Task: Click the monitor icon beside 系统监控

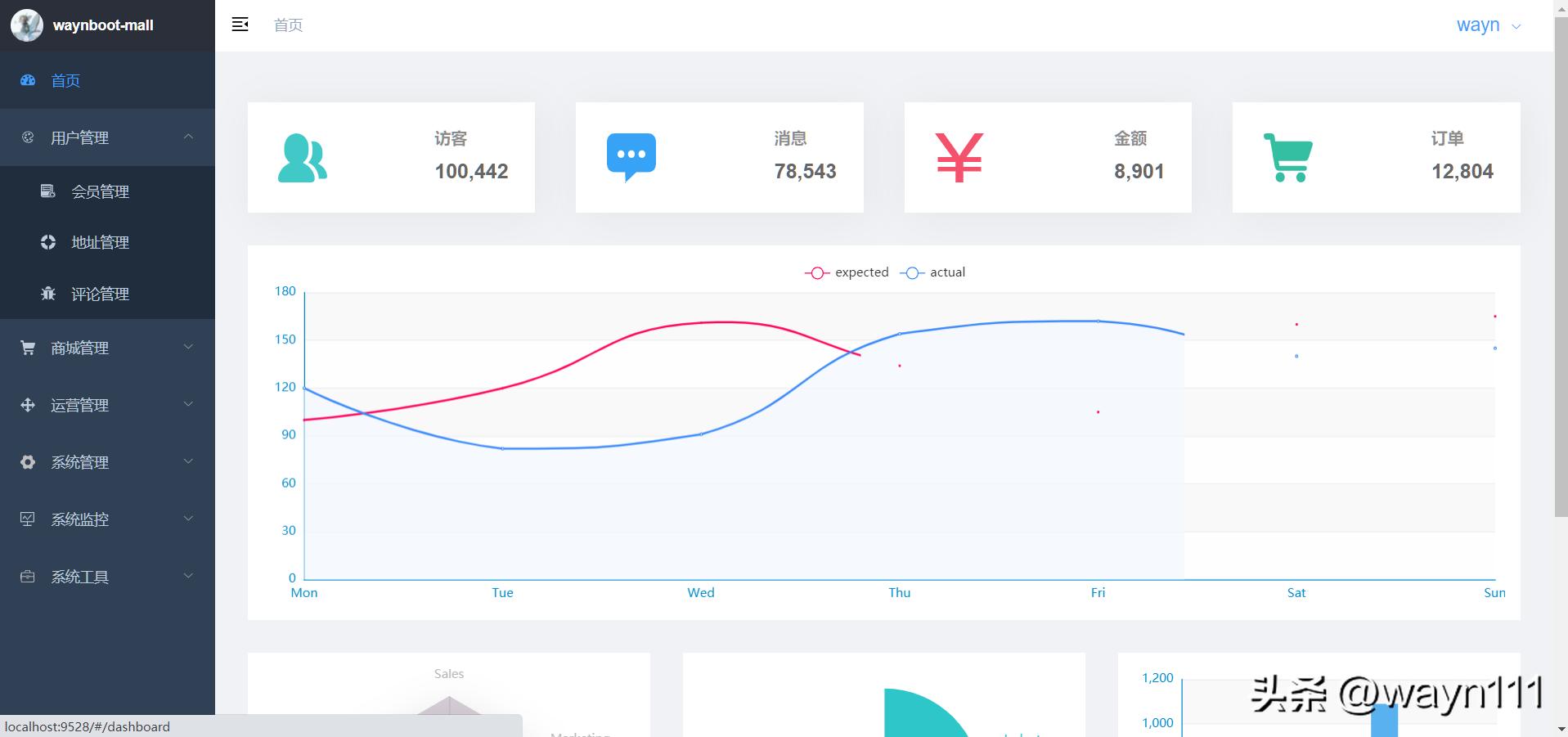Action: coord(28,519)
